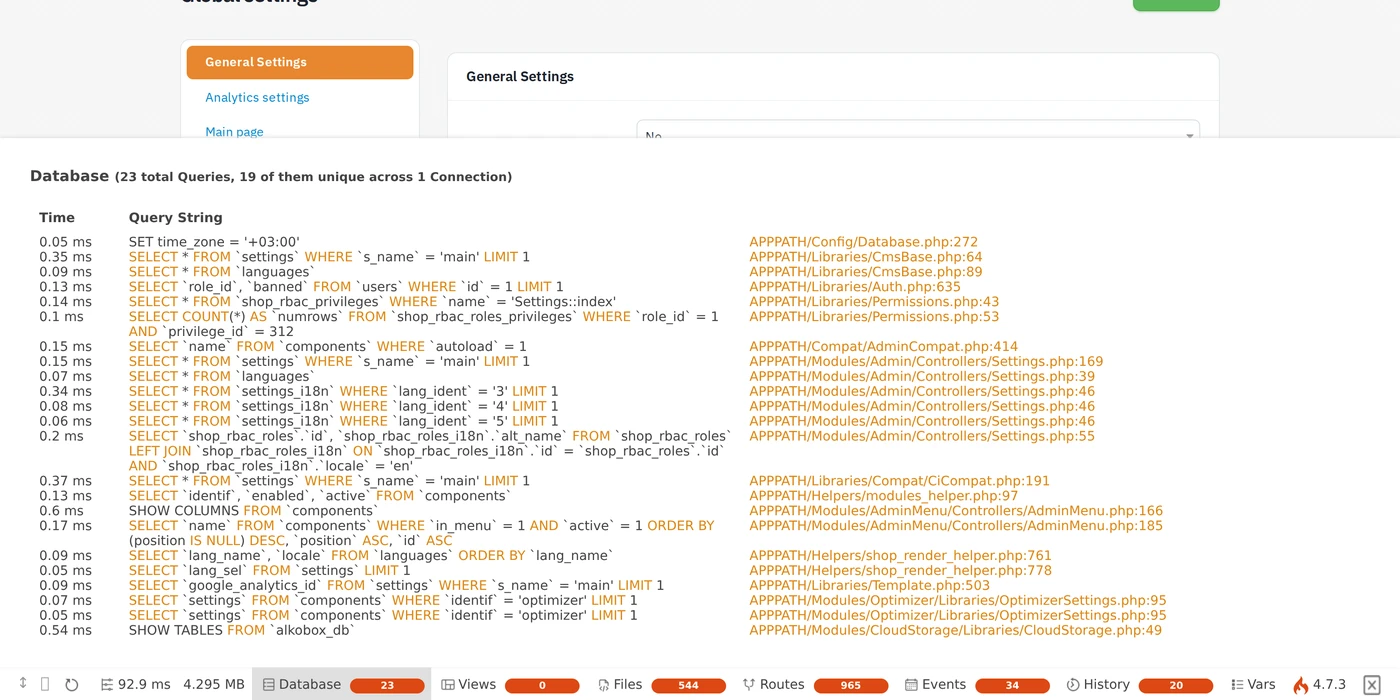Close the debug toolbar with X
The width and height of the screenshot is (1400, 700).
pyautogui.click(x=1372, y=685)
